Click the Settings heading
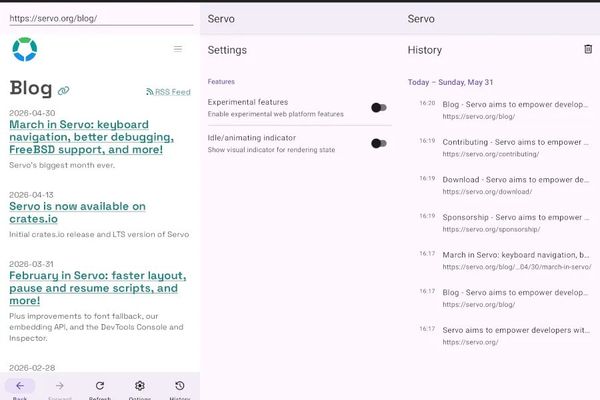 point(227,50)
